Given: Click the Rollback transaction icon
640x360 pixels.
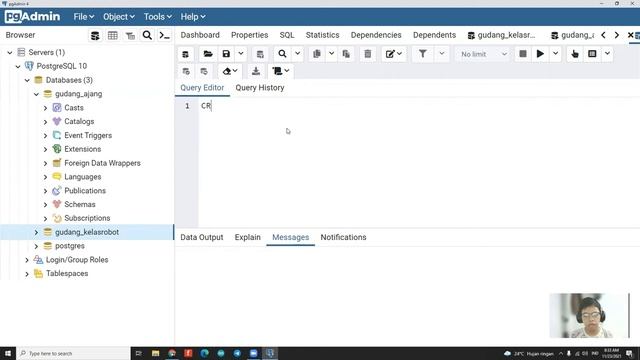Looking at the screenshot, I should 204,71.
